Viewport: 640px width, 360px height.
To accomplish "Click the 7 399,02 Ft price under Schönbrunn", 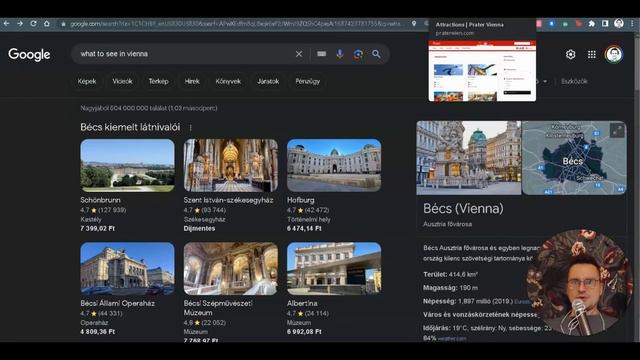I will click(x=98, y=229).
